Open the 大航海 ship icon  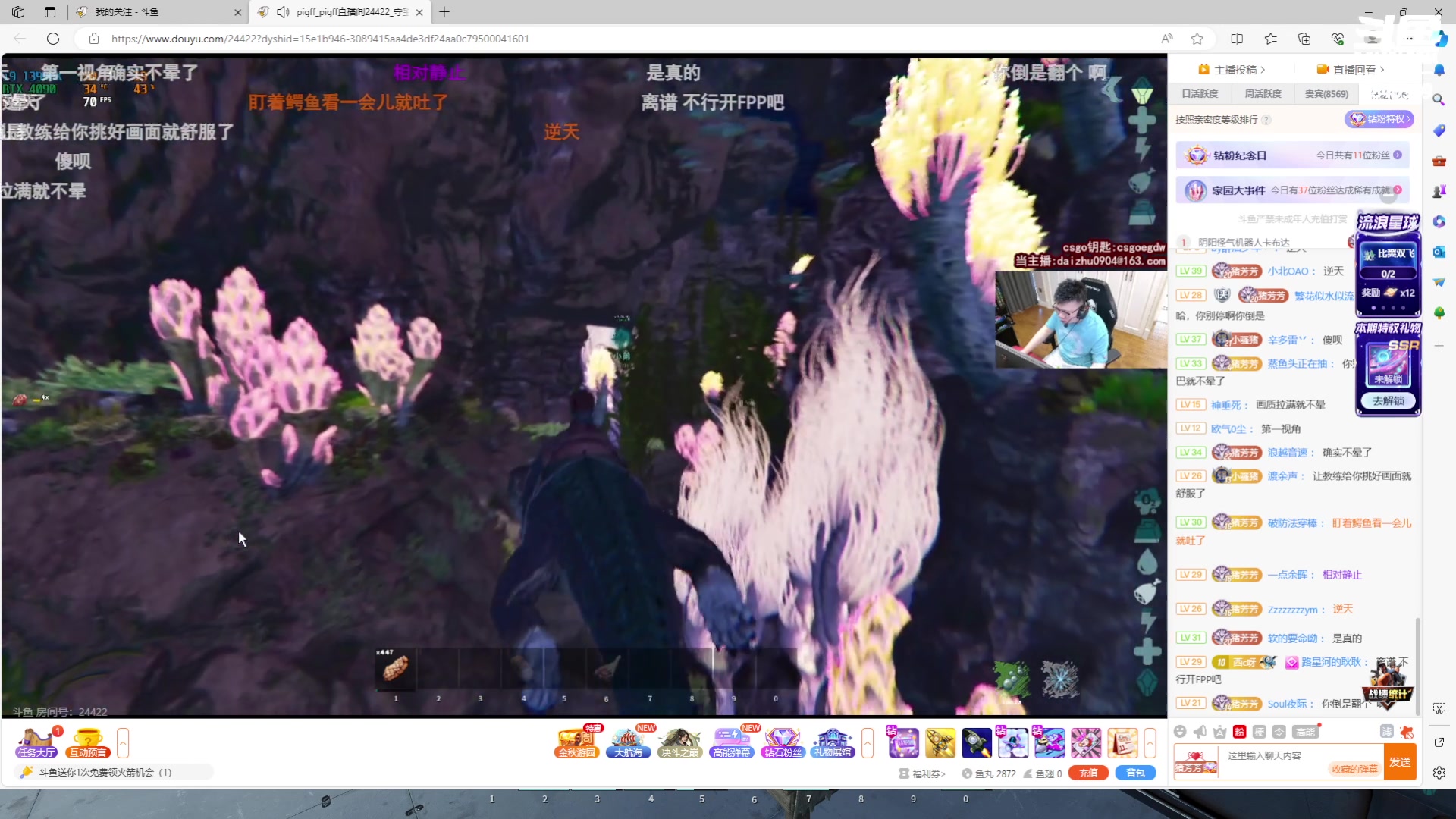click(629, 742)
